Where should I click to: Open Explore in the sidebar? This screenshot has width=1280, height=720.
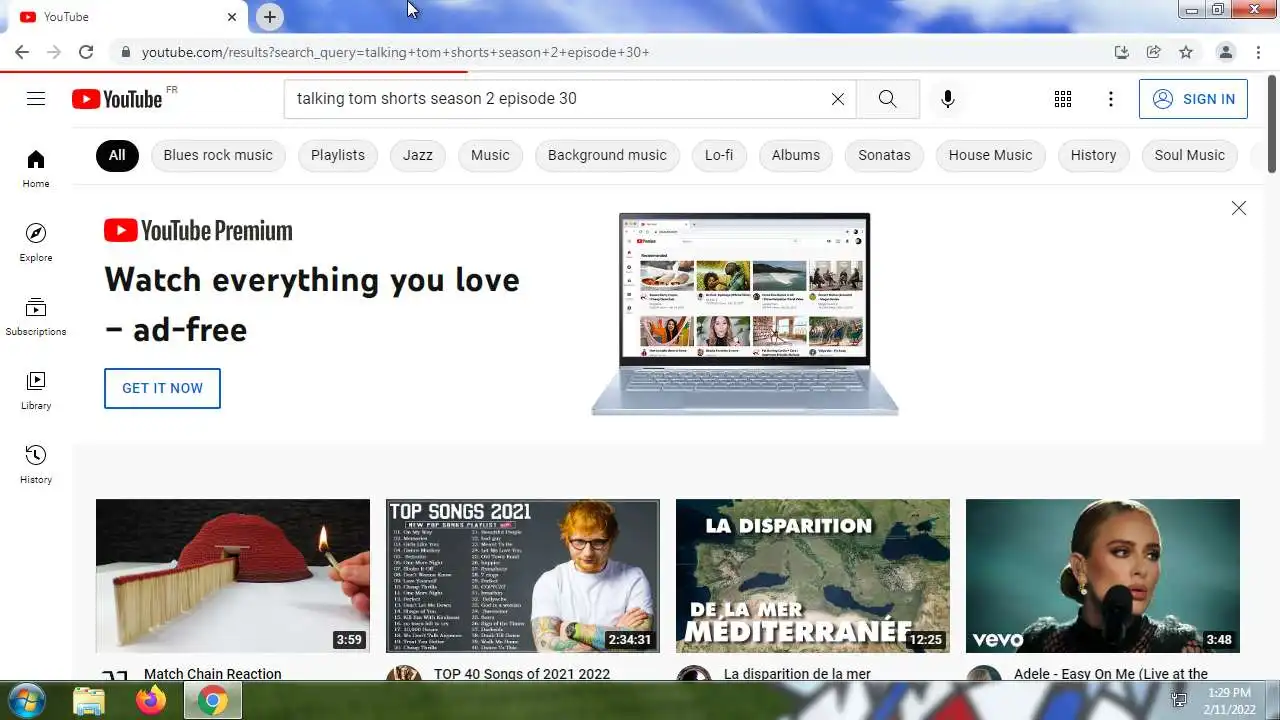(x=36, y=243)
